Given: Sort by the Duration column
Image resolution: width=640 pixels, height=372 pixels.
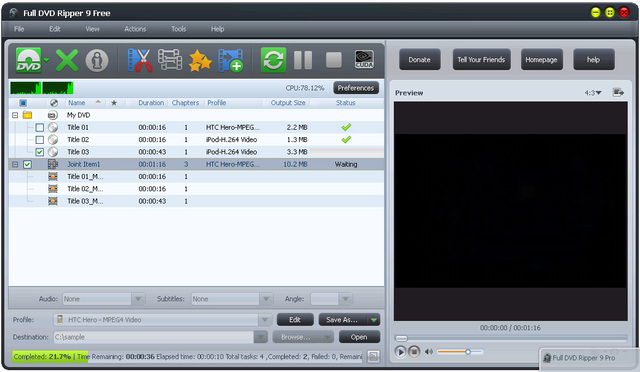Looking at the screenshot, I should tap(151, 103).
